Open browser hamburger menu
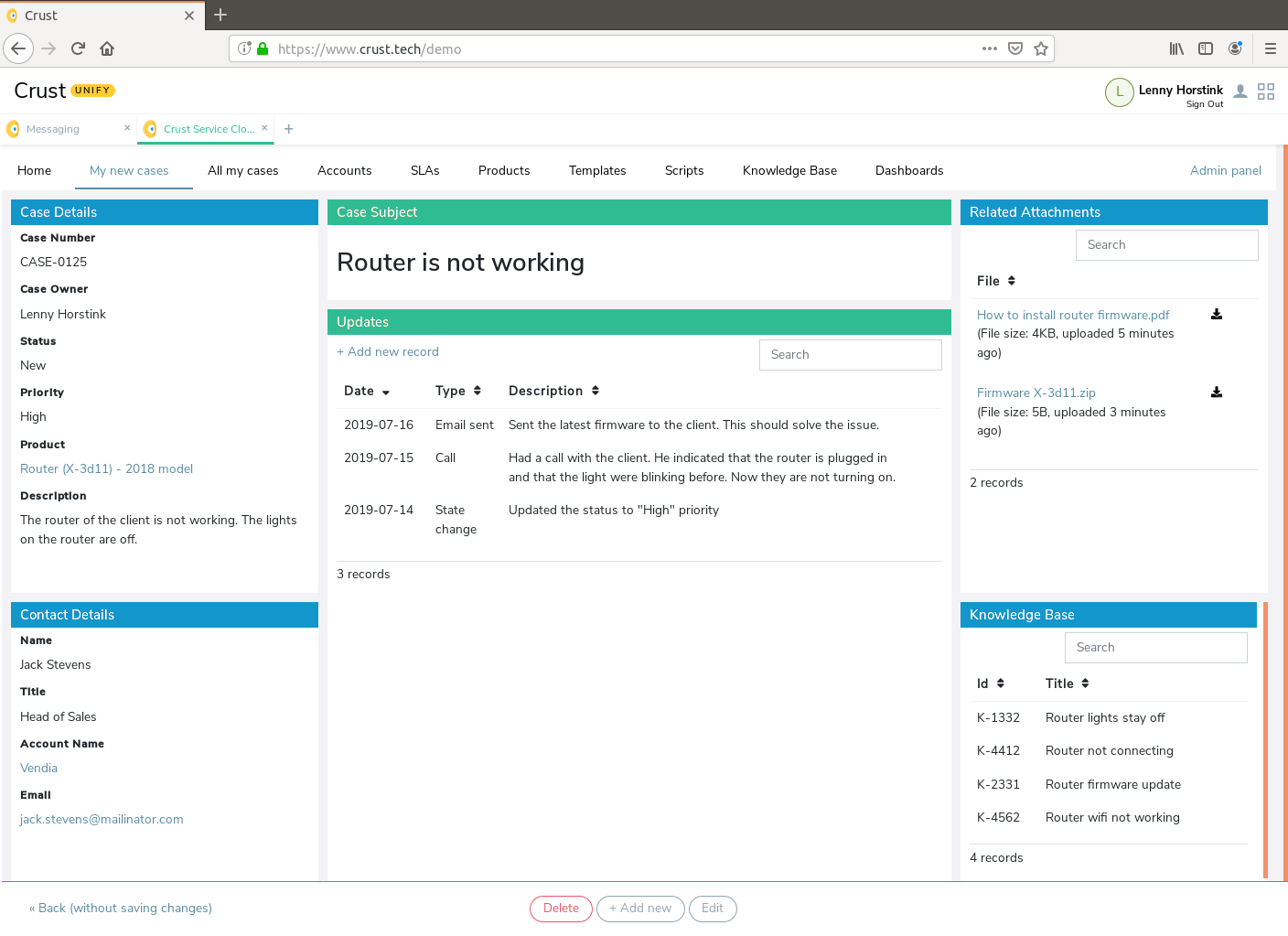Screen dimensions: 1288x936 coord(1271,48)
